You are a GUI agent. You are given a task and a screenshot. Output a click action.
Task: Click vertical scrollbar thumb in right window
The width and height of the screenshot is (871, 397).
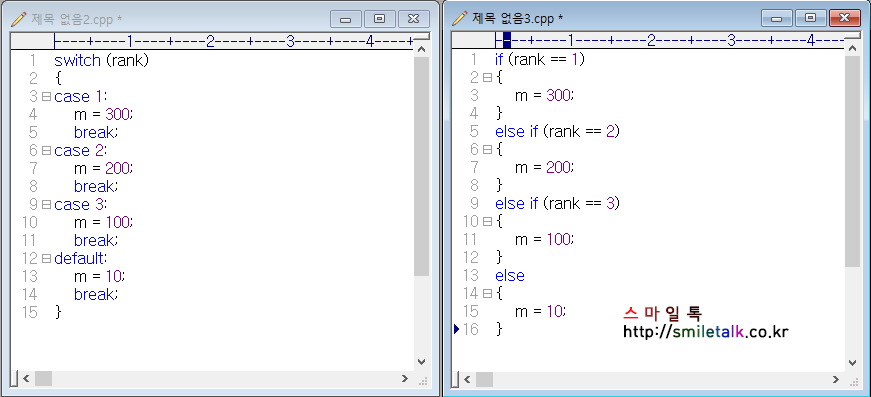coord(853,162)
